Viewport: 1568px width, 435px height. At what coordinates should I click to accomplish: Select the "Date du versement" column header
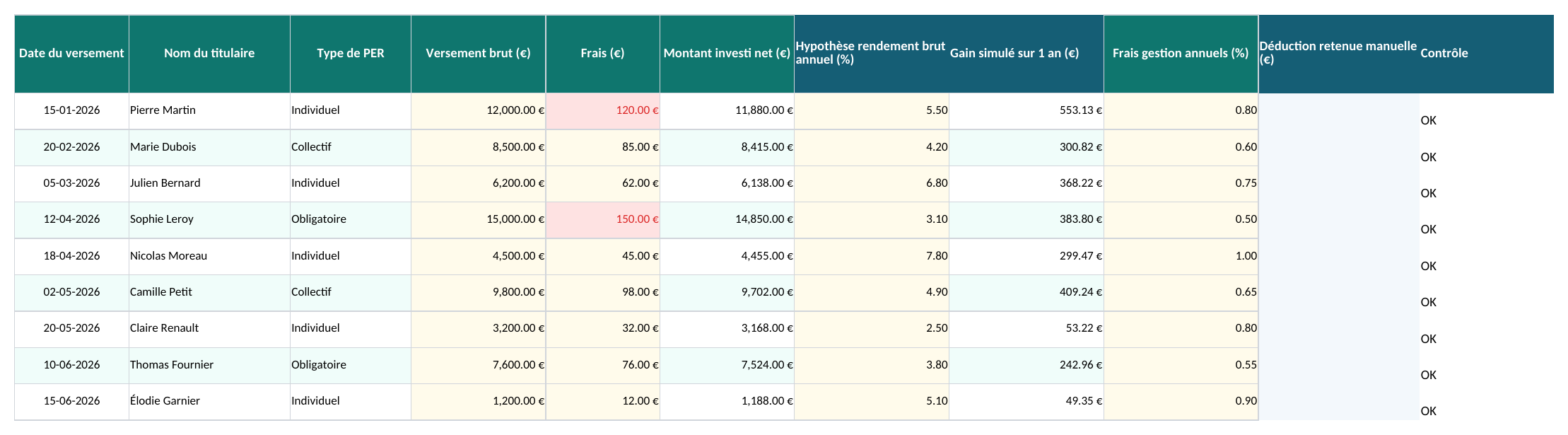pyautogui.click(x=71, y=54)
